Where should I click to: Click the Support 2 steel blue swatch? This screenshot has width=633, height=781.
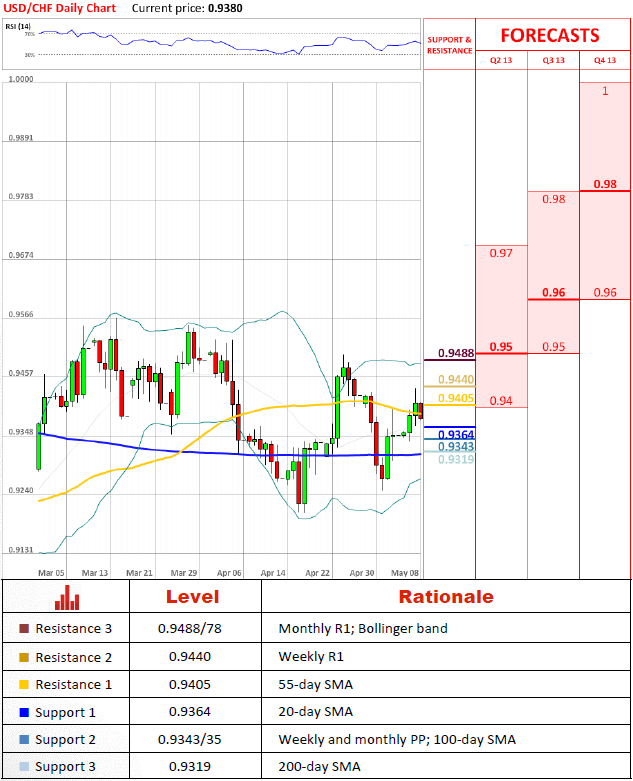tap(24, 740)
